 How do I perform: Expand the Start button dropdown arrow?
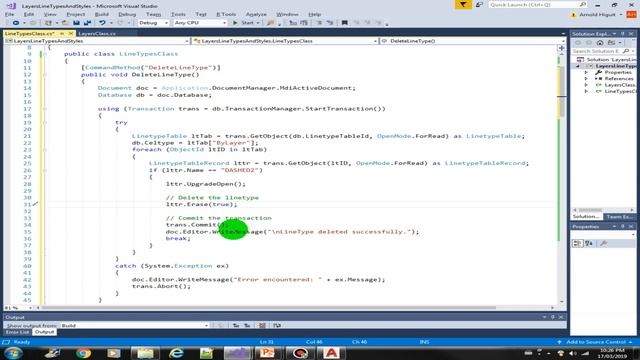tap(258, 23)
